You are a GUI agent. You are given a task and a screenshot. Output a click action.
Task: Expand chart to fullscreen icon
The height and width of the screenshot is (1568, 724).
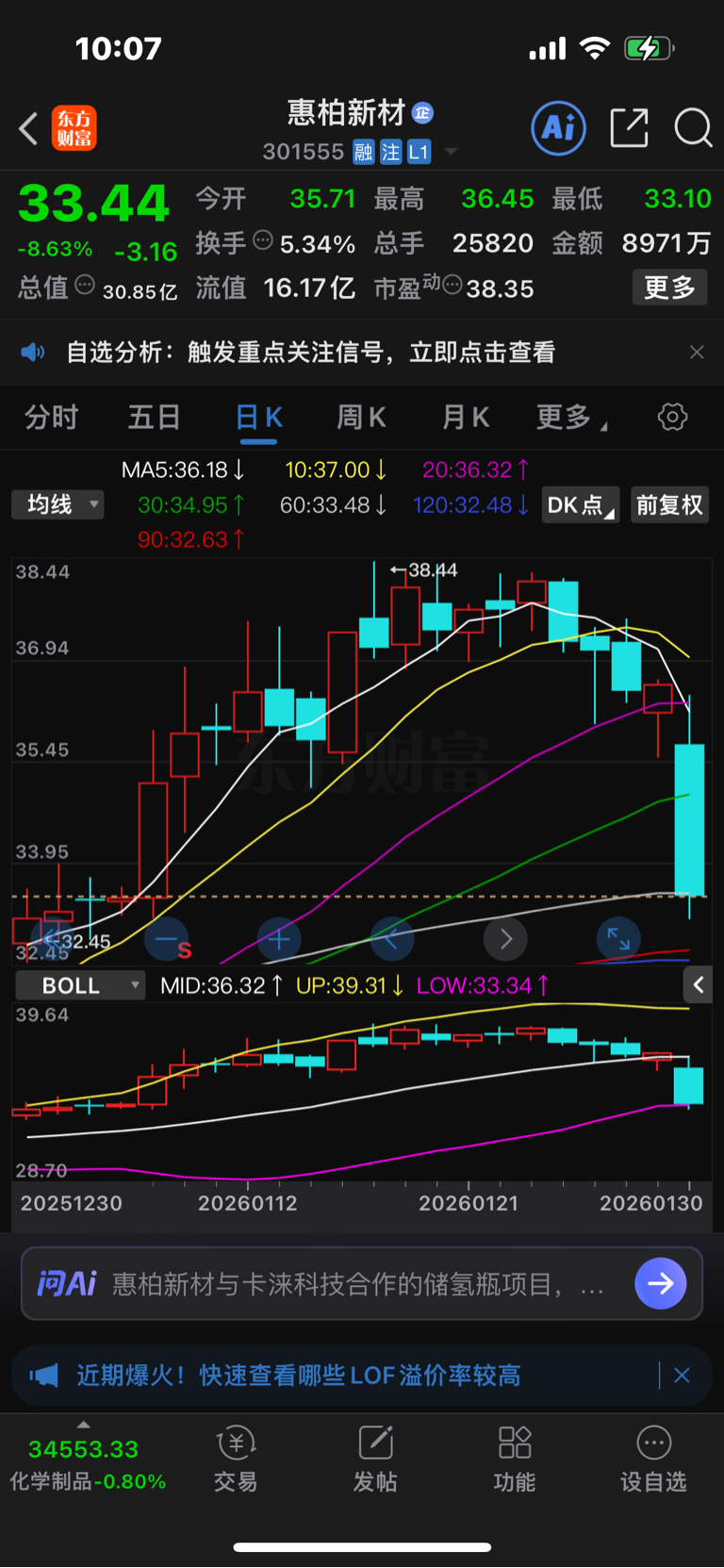618,939
